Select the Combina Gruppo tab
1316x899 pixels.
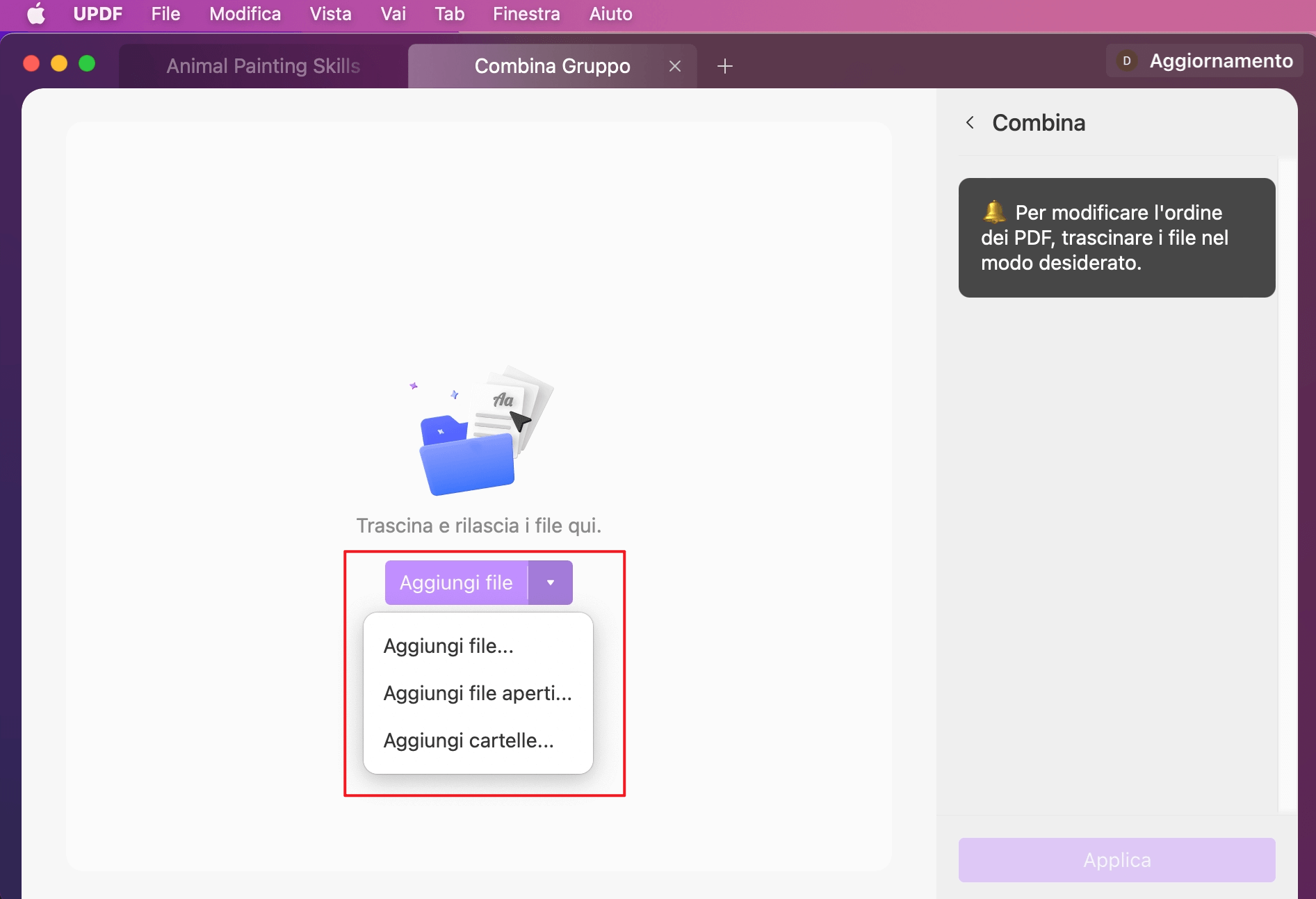pos(552,66)
